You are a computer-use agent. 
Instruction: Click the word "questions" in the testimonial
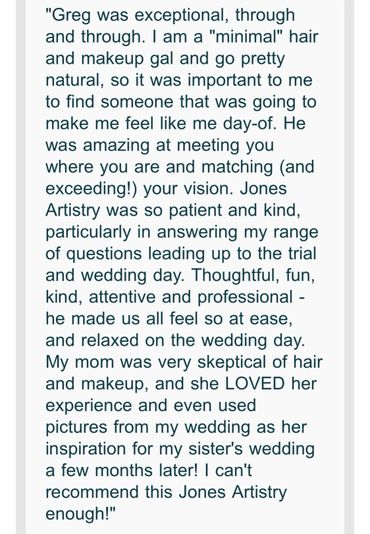tap(104, 255)
